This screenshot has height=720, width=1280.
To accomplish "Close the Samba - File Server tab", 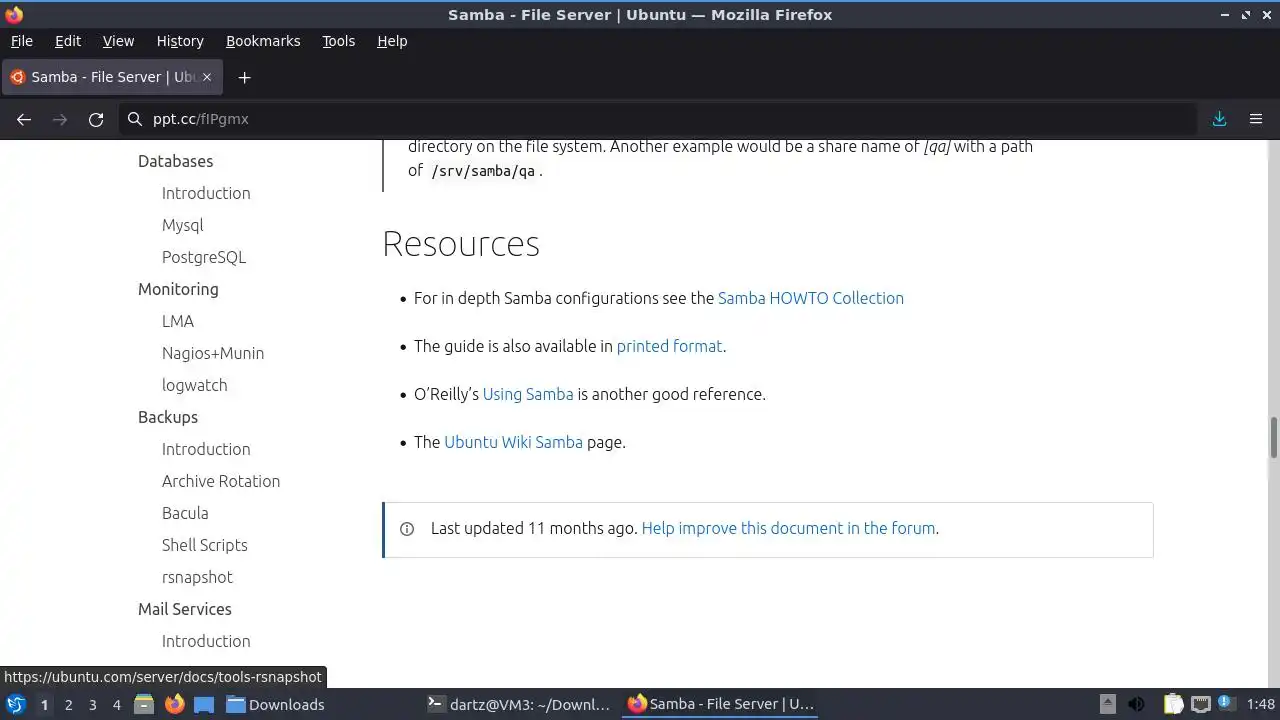I will click(207, 77).
